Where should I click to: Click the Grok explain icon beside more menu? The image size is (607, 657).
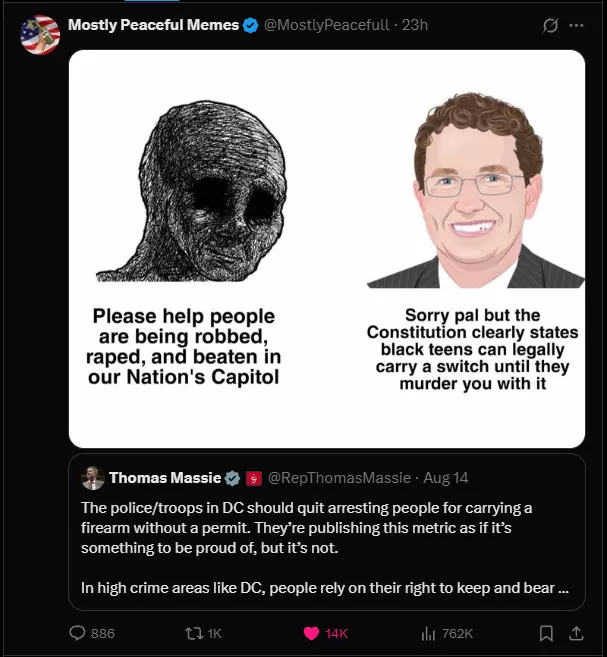(550, 26)
